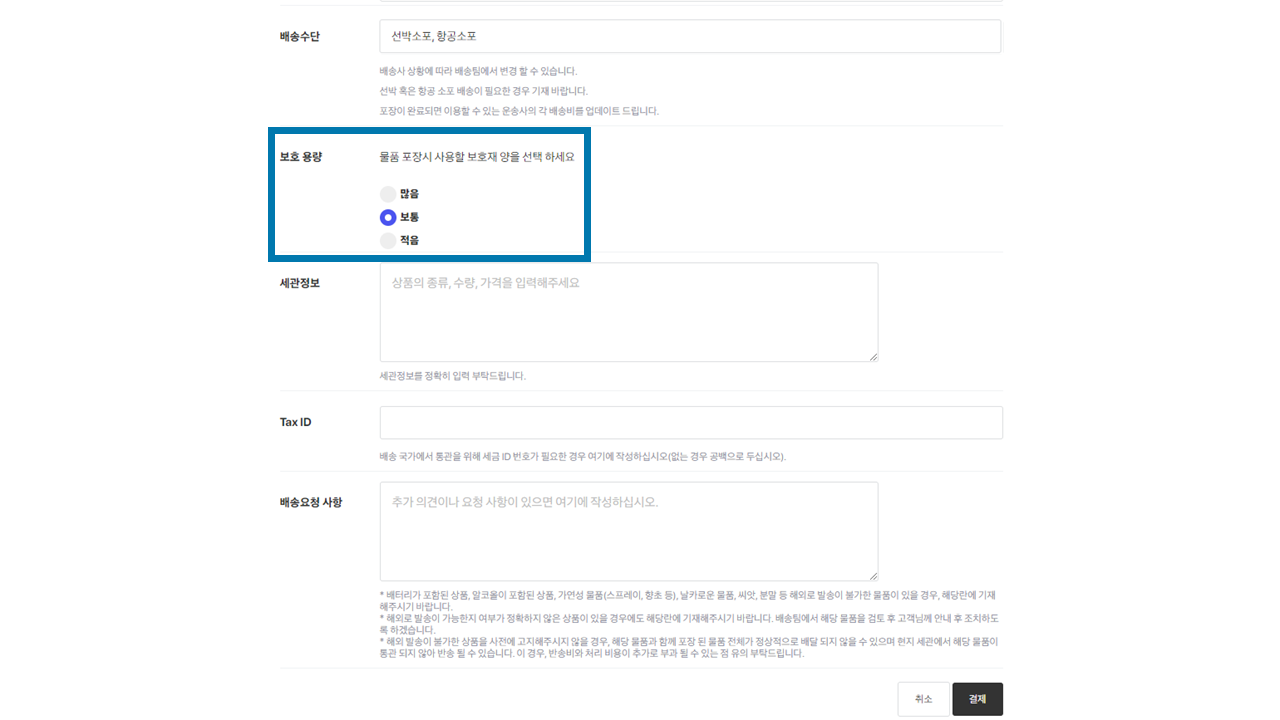Select the '적음' radio button
The image size is (1280, 720).
(x=388, y=241)
